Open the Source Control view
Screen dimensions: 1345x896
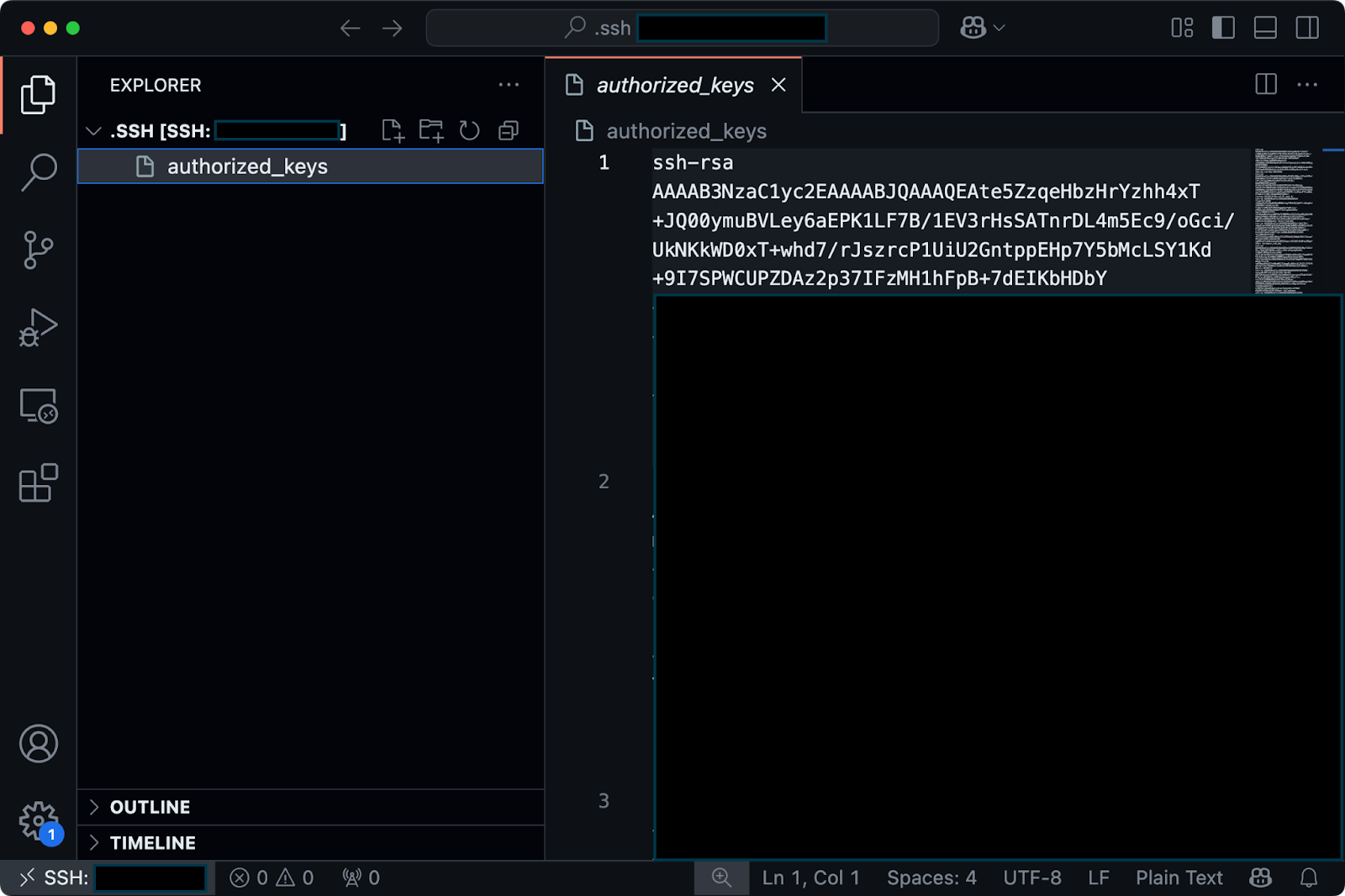point(38,250)
